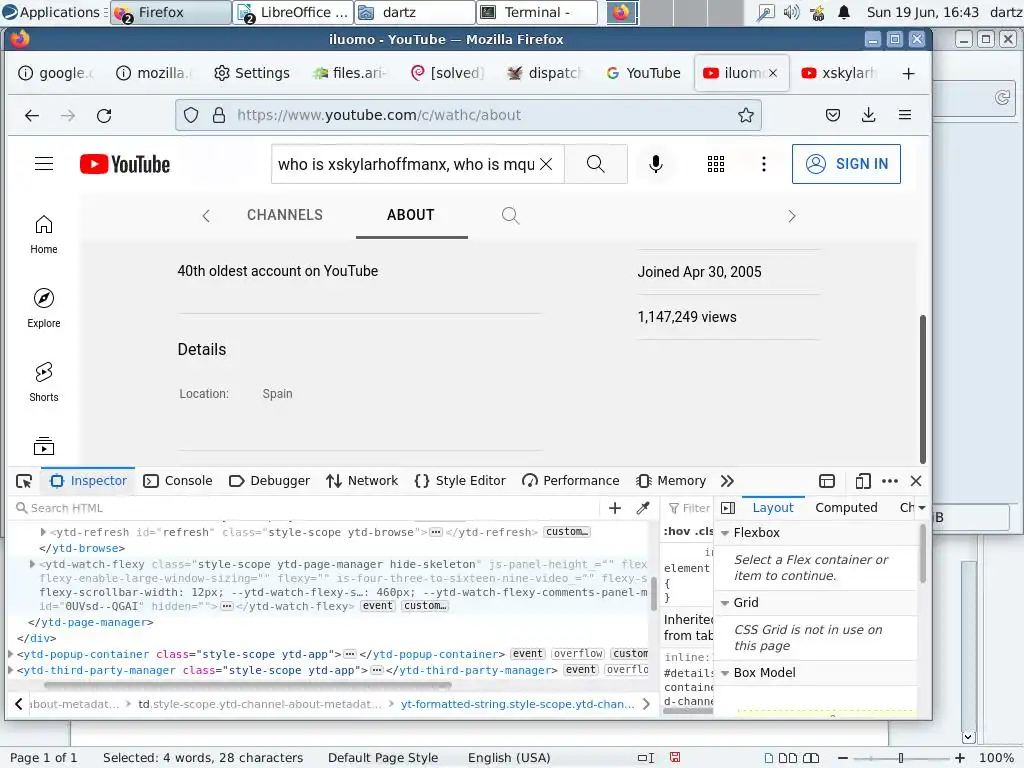
Task: Close the developer tools panel
Action: 916,481
